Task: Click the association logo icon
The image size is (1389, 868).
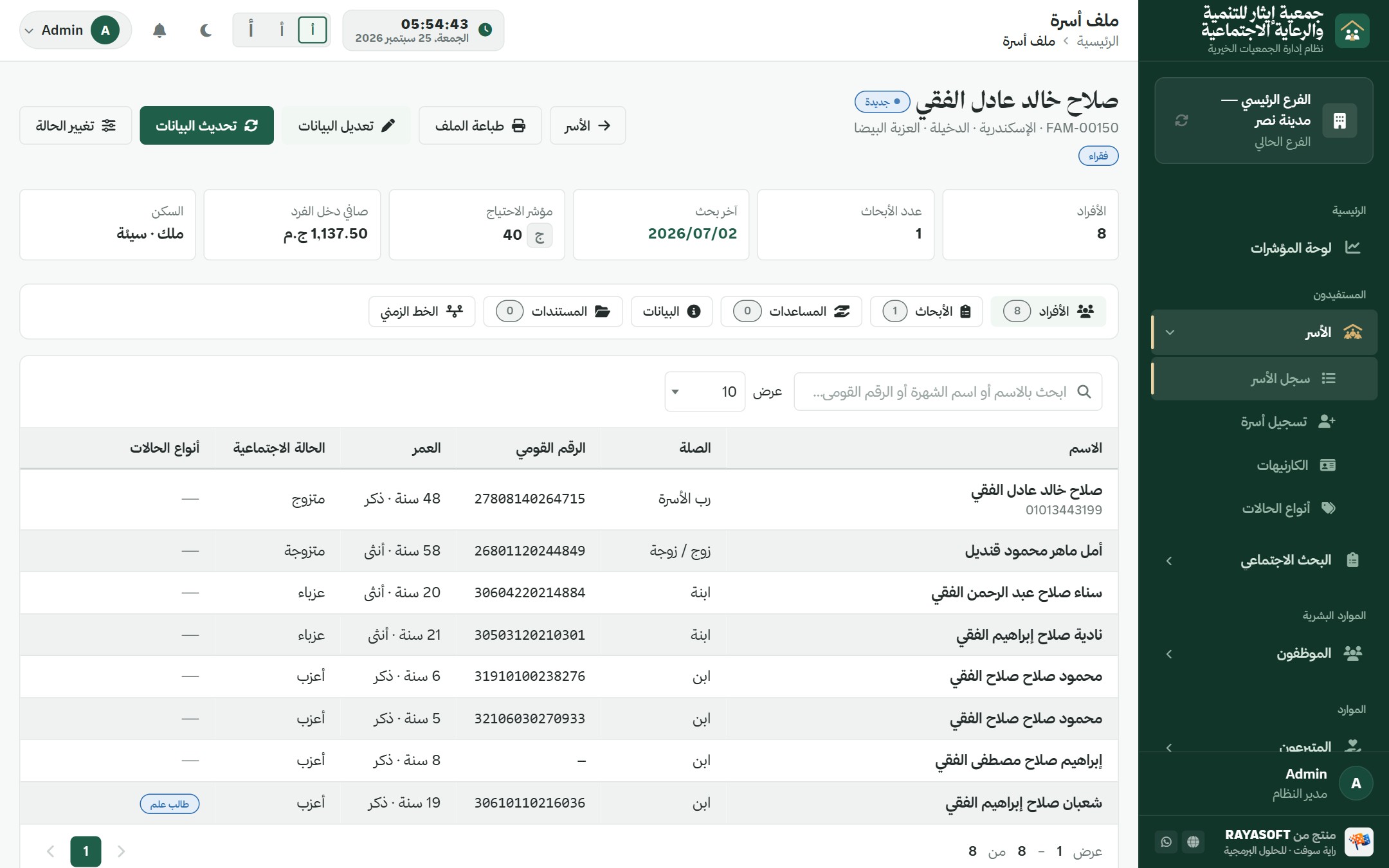Action: pos(1352,30)
